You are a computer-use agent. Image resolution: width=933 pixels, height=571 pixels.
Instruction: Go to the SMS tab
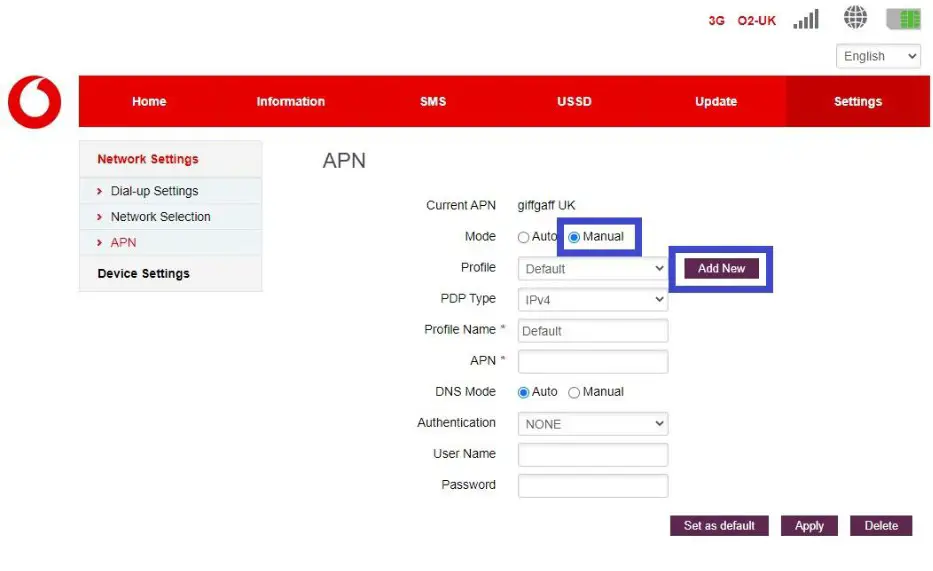(x=433, y=101)
